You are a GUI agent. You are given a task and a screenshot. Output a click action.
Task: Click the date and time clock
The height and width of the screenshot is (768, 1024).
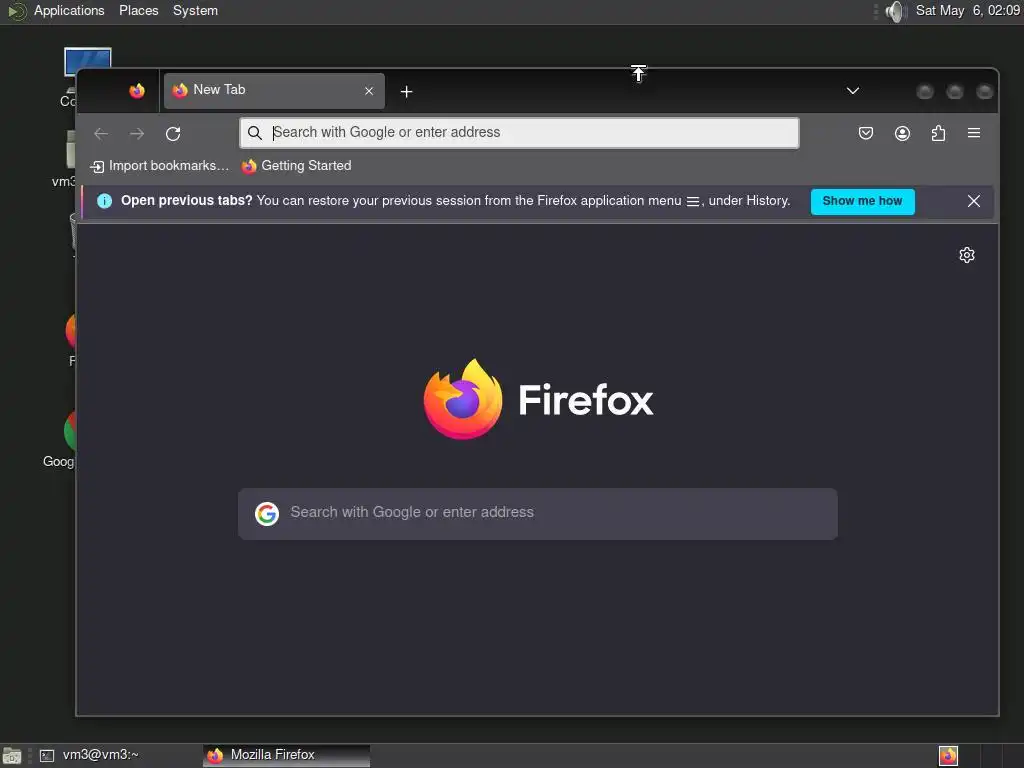coord(967,10)
